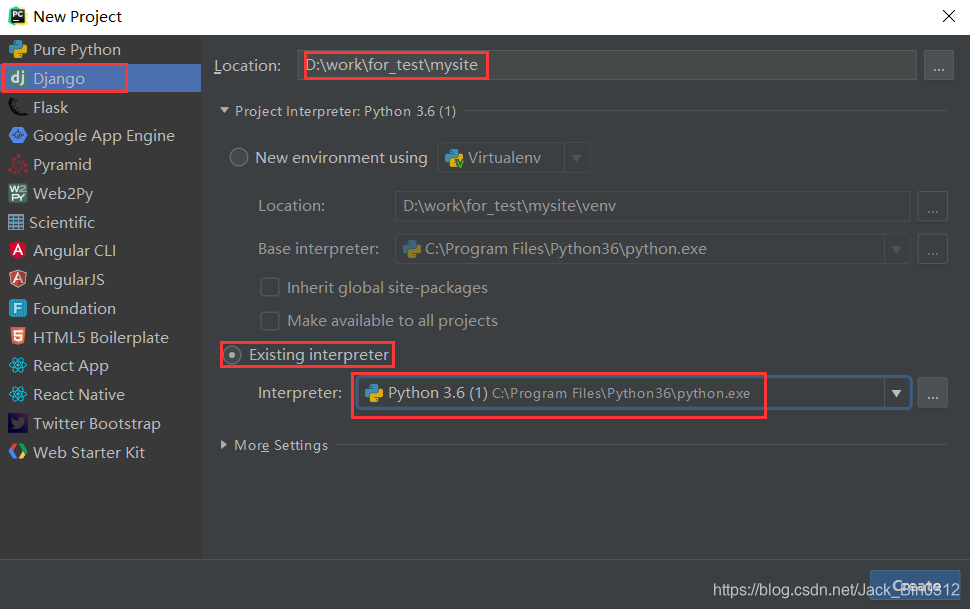Click the Scientific grid icon
The height and width of the screenshot is (609, 970).
pyautogui.click(x=16, y=222)
